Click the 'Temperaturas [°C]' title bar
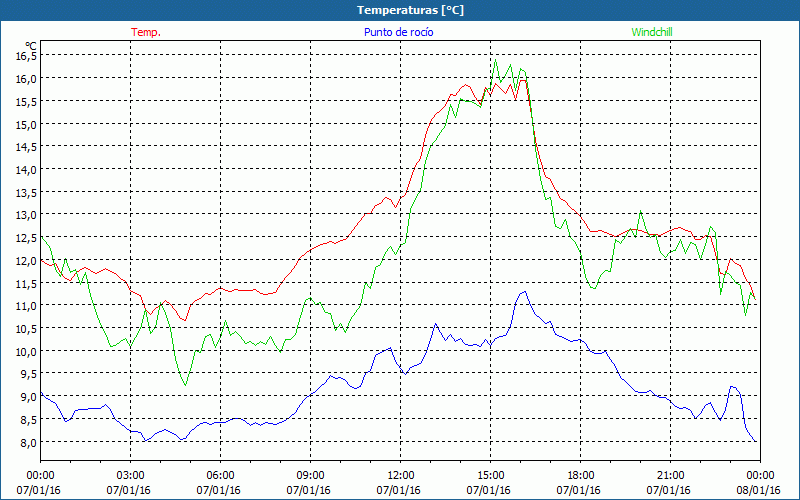The image size is (800, 500). pyautogui.click(x=400, y=10)
